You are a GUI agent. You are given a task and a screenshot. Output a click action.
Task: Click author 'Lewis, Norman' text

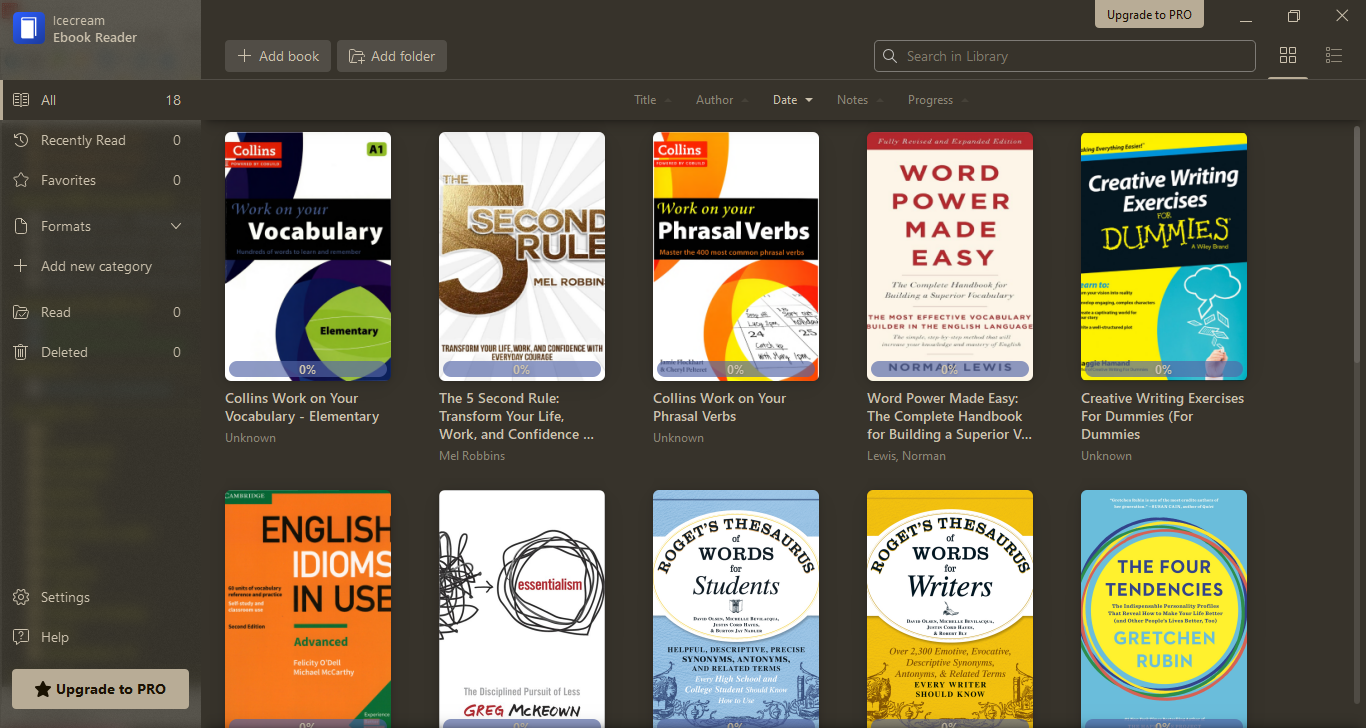click(x=906, y=456)
